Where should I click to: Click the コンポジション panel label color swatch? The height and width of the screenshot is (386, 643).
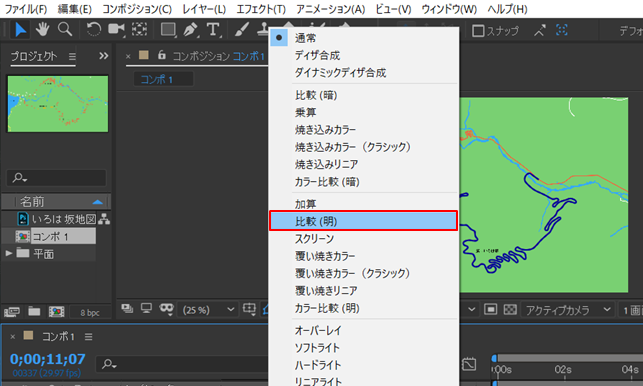(x=144, y=55)
